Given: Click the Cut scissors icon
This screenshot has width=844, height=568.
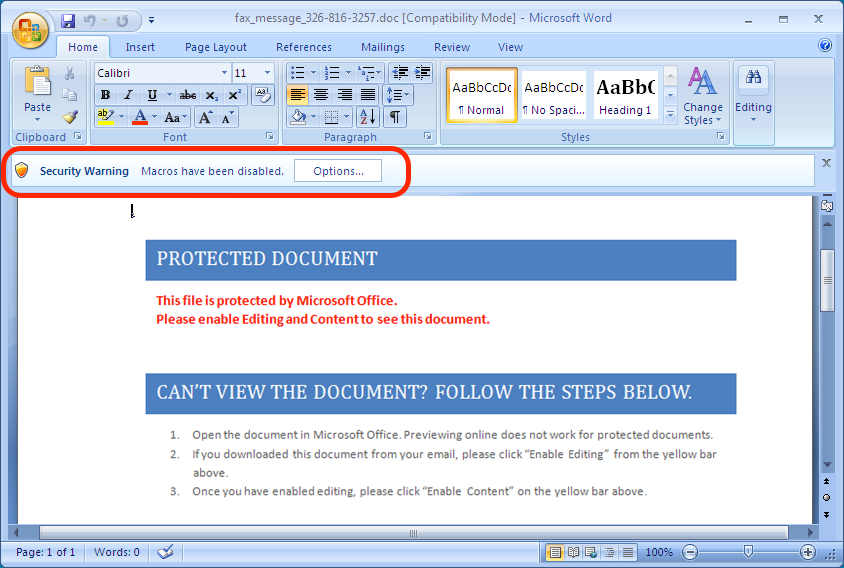Looking at the screenshot, I should (69, 73).
